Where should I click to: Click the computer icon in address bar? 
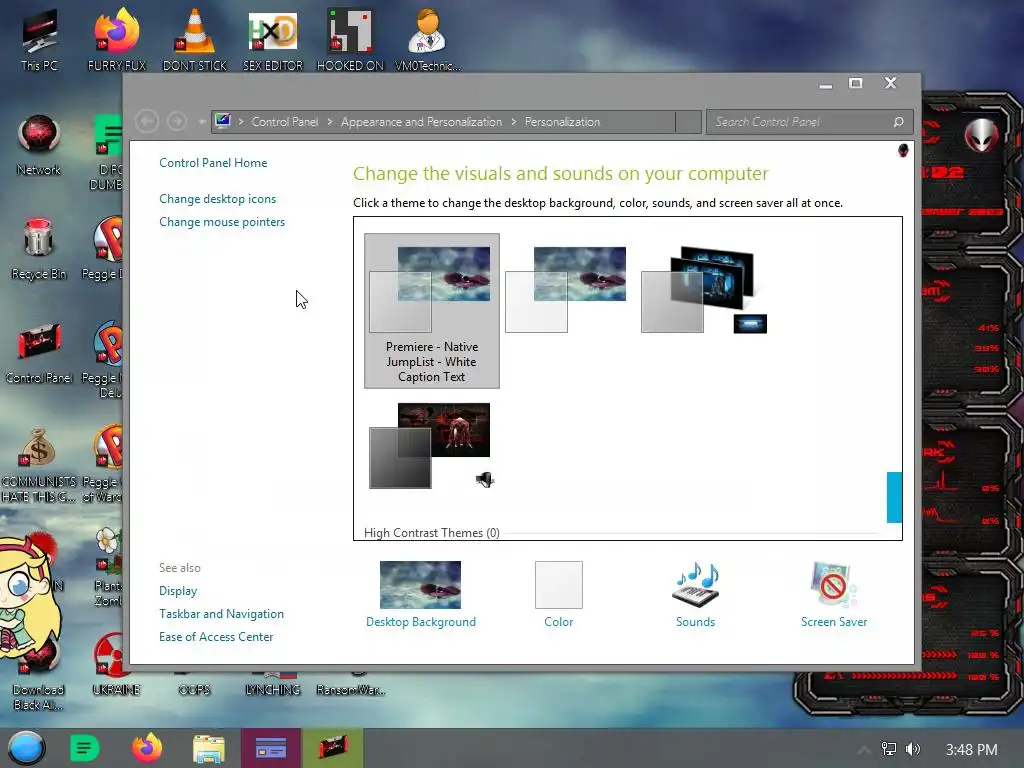(223, 121)
